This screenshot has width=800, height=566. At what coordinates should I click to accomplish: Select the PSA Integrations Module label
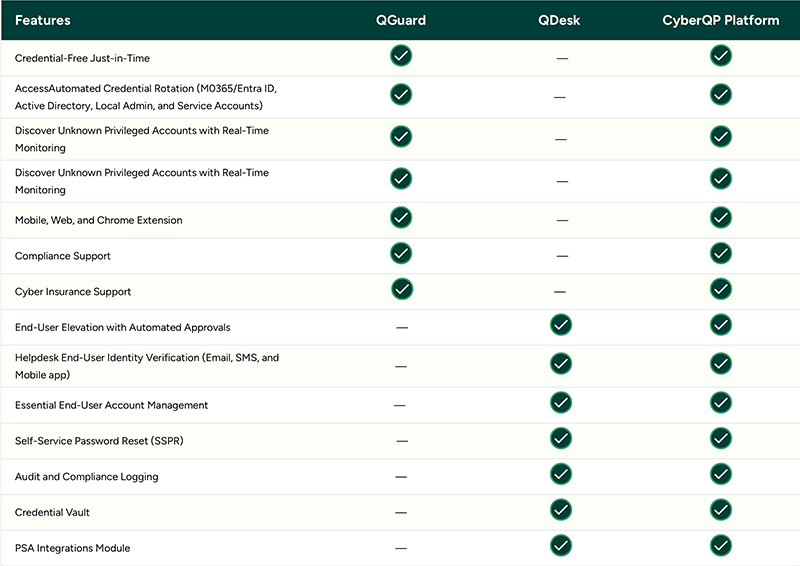tap(72, 548)
